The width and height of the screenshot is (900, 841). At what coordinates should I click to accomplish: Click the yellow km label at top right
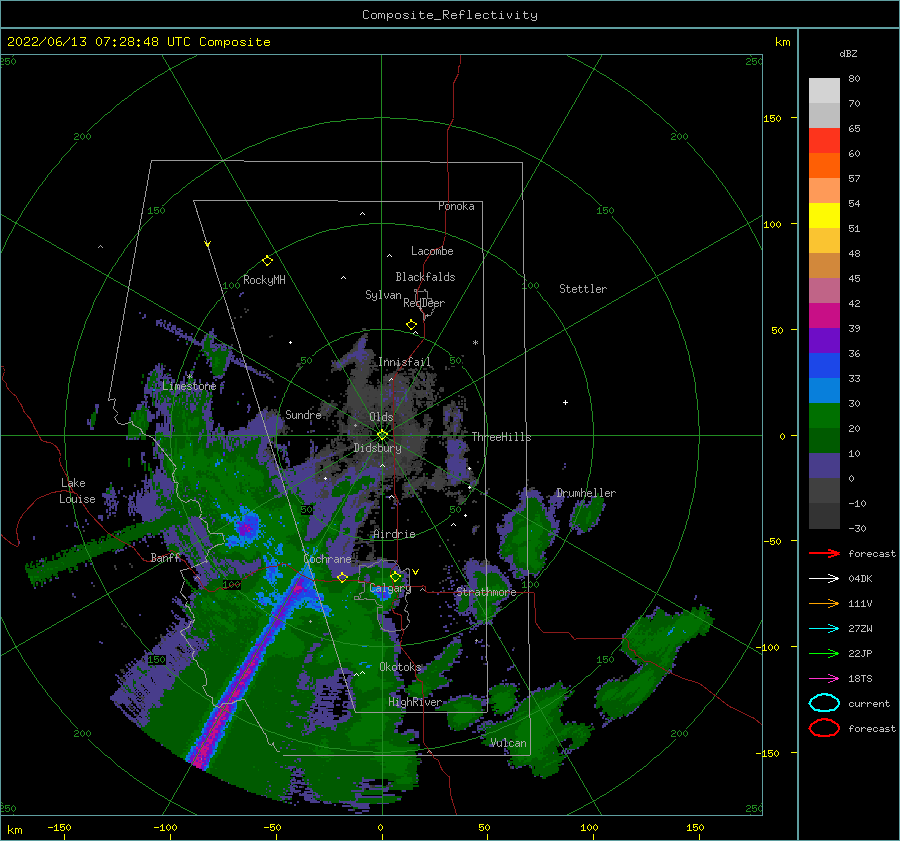[782, 42]
